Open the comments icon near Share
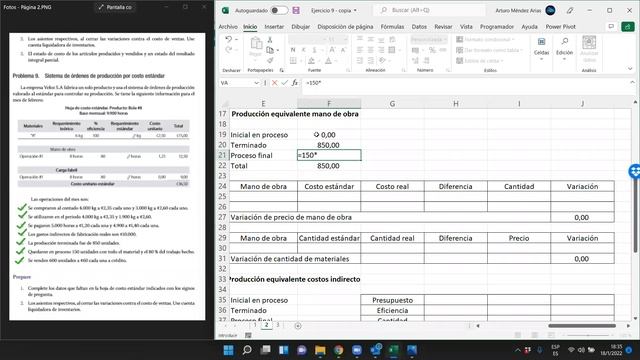This screenshot has width=640, height=360. [x=611, y=27]
